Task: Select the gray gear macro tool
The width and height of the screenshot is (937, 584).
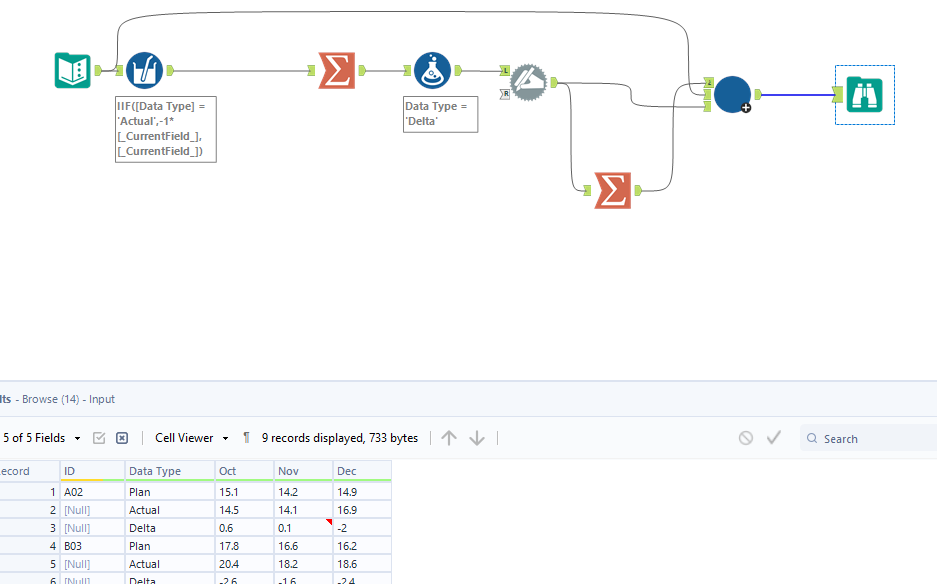Action: coord(529,83)
